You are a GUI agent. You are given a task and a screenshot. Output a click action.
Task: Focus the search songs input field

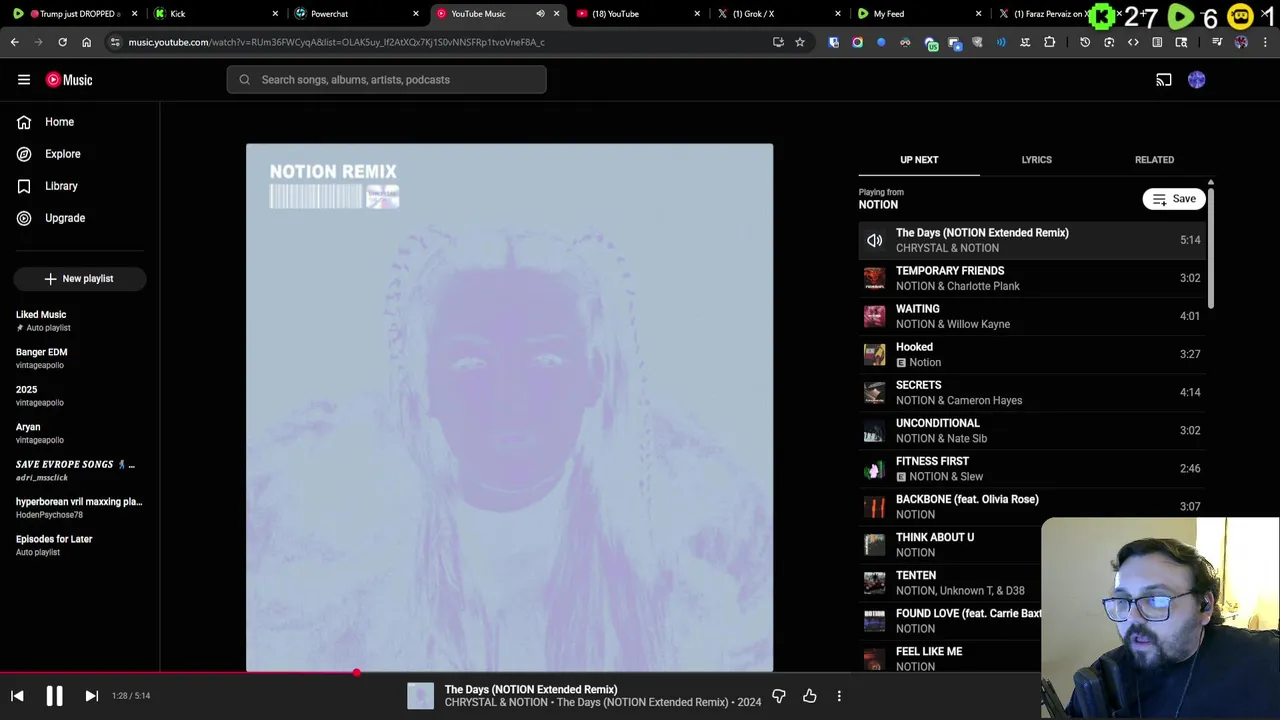(387, 80)
